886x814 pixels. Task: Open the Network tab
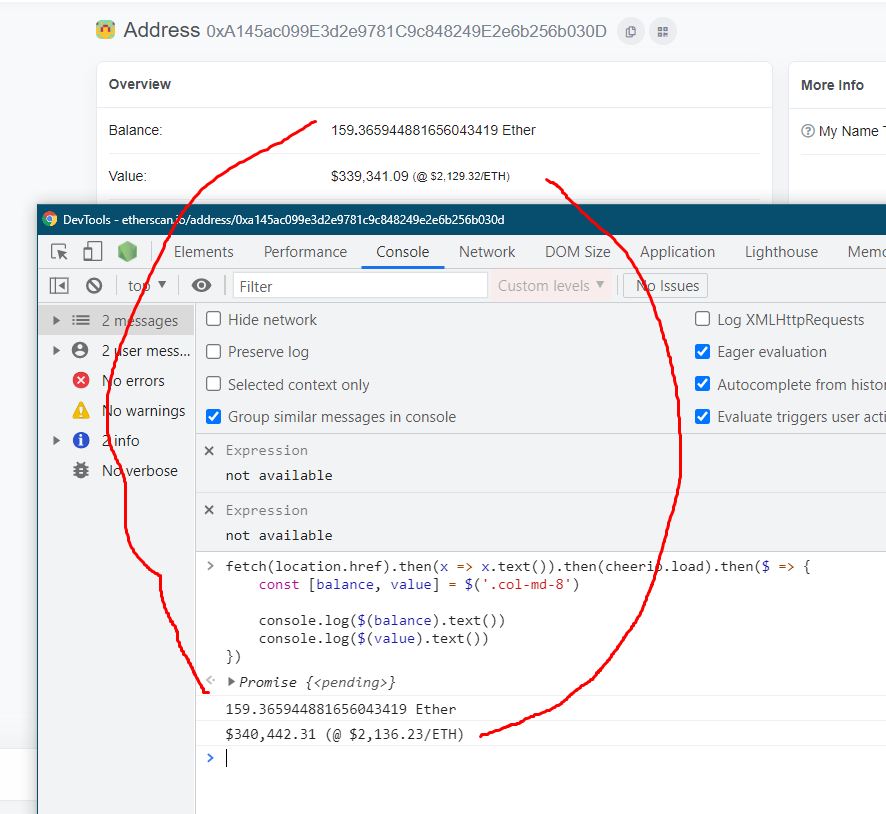point(487,251)
